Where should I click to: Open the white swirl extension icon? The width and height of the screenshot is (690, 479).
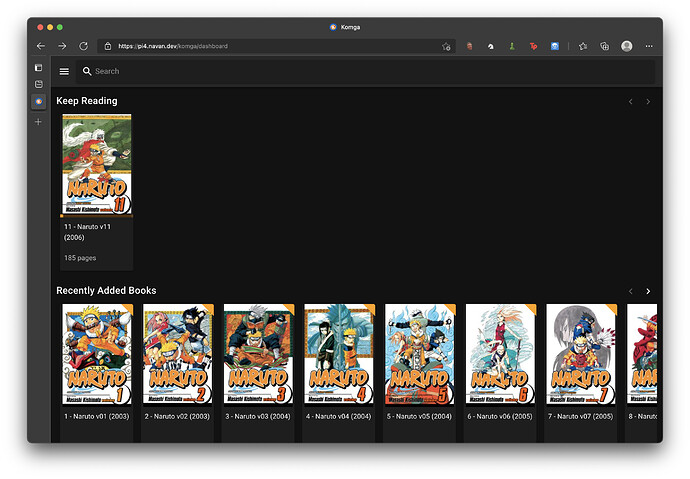[x=491, y=46]
